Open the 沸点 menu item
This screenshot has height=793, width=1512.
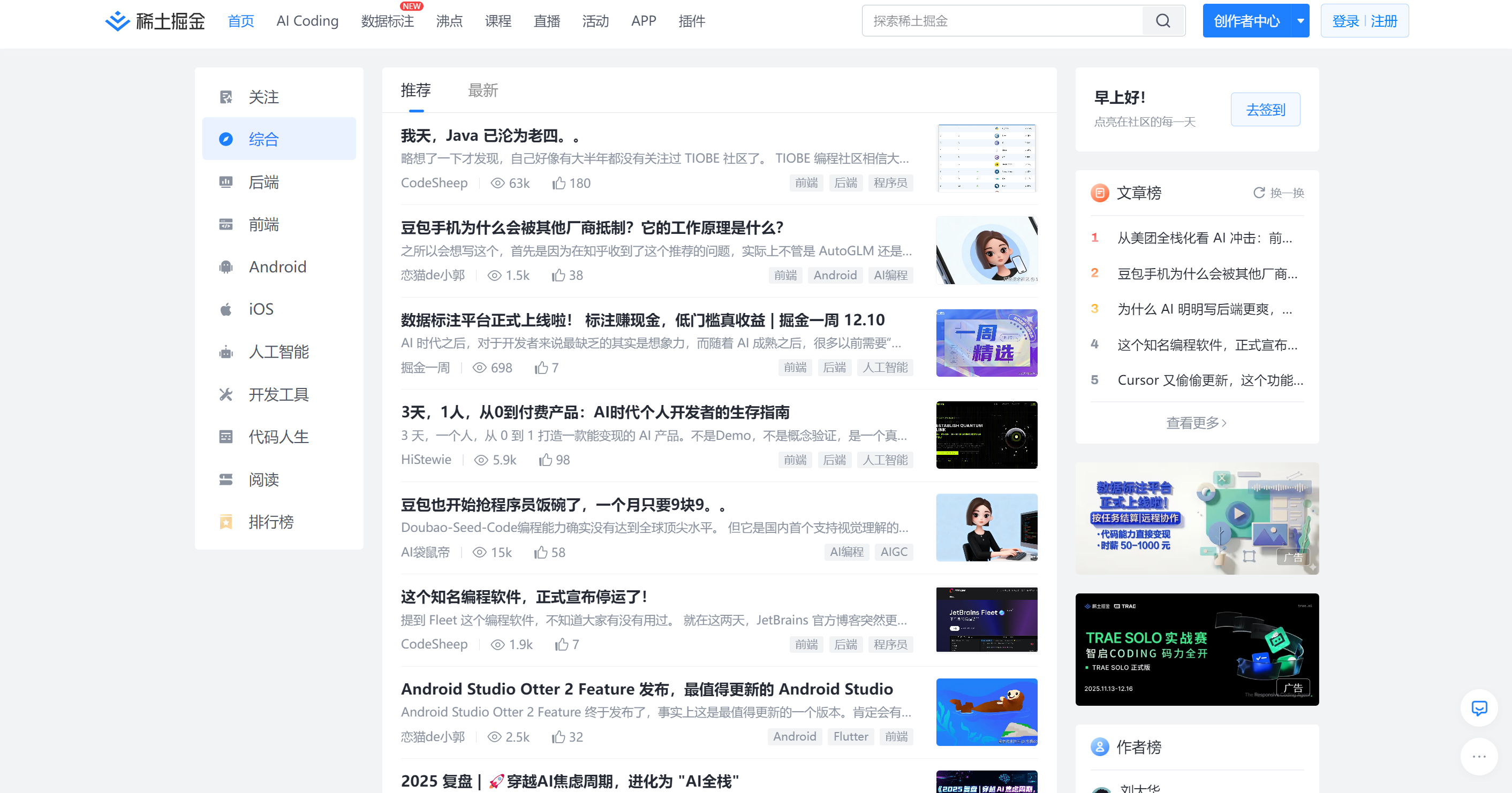(449, 21)
